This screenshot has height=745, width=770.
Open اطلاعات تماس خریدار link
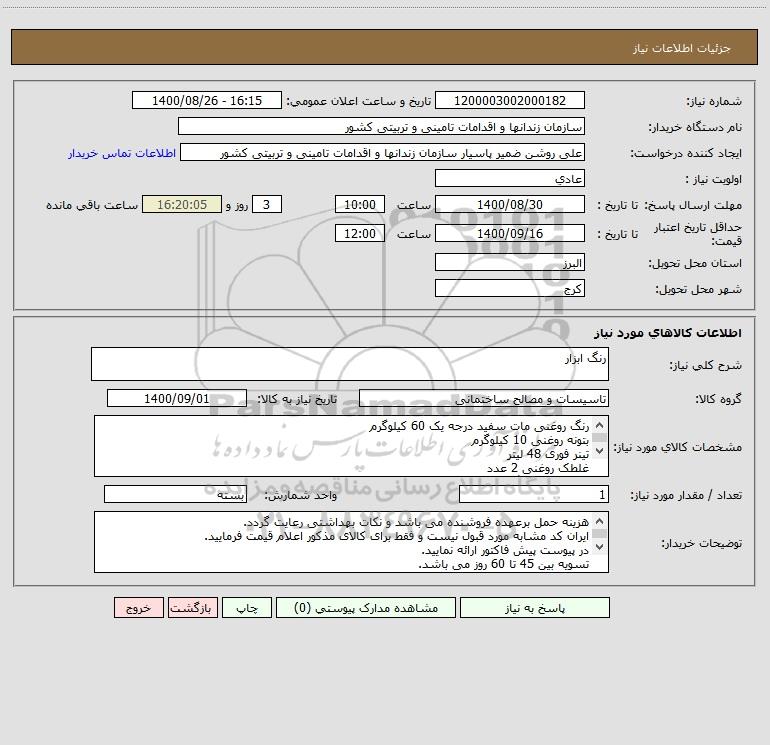pos(122,153)
